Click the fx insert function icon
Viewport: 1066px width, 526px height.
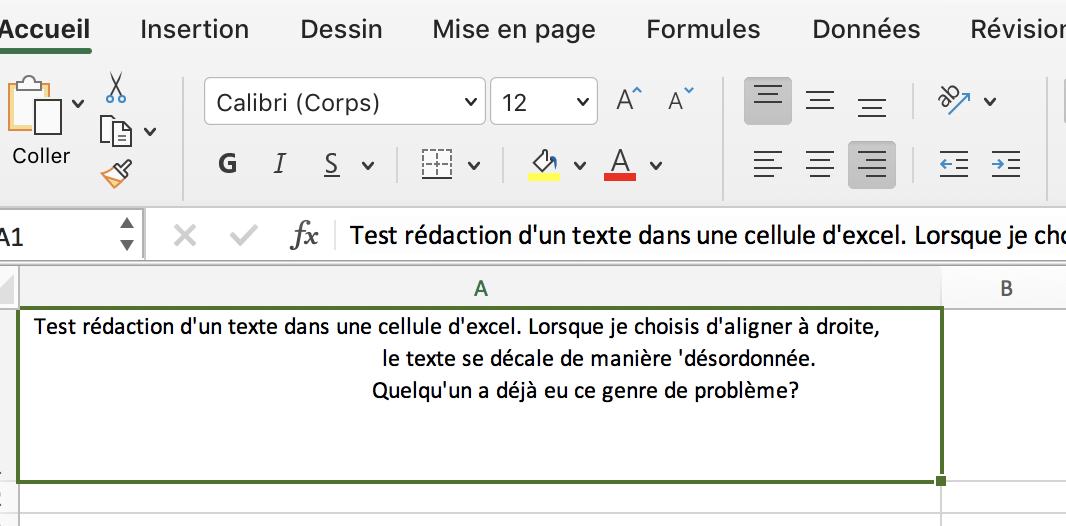click(305, 236)
